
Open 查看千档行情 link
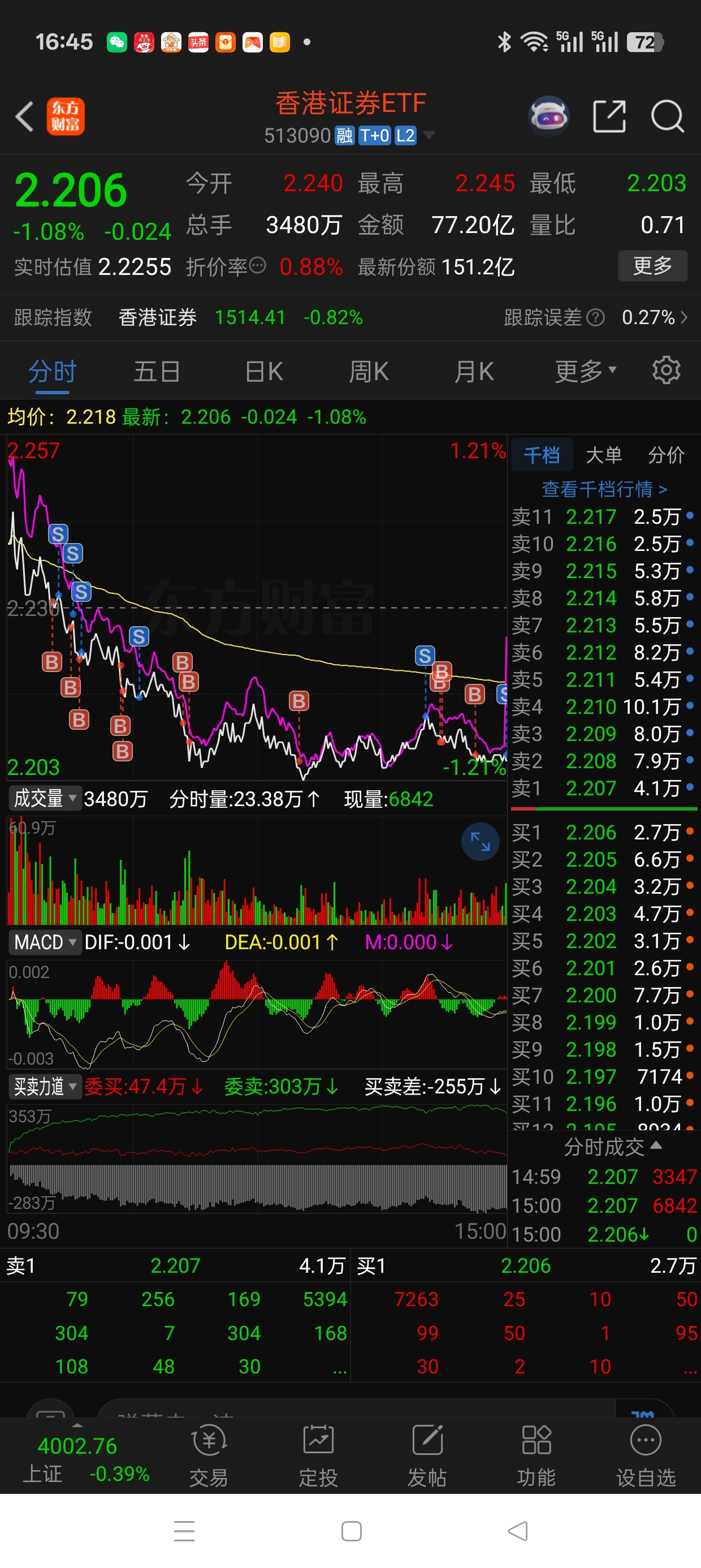click(x=604, y=489)
